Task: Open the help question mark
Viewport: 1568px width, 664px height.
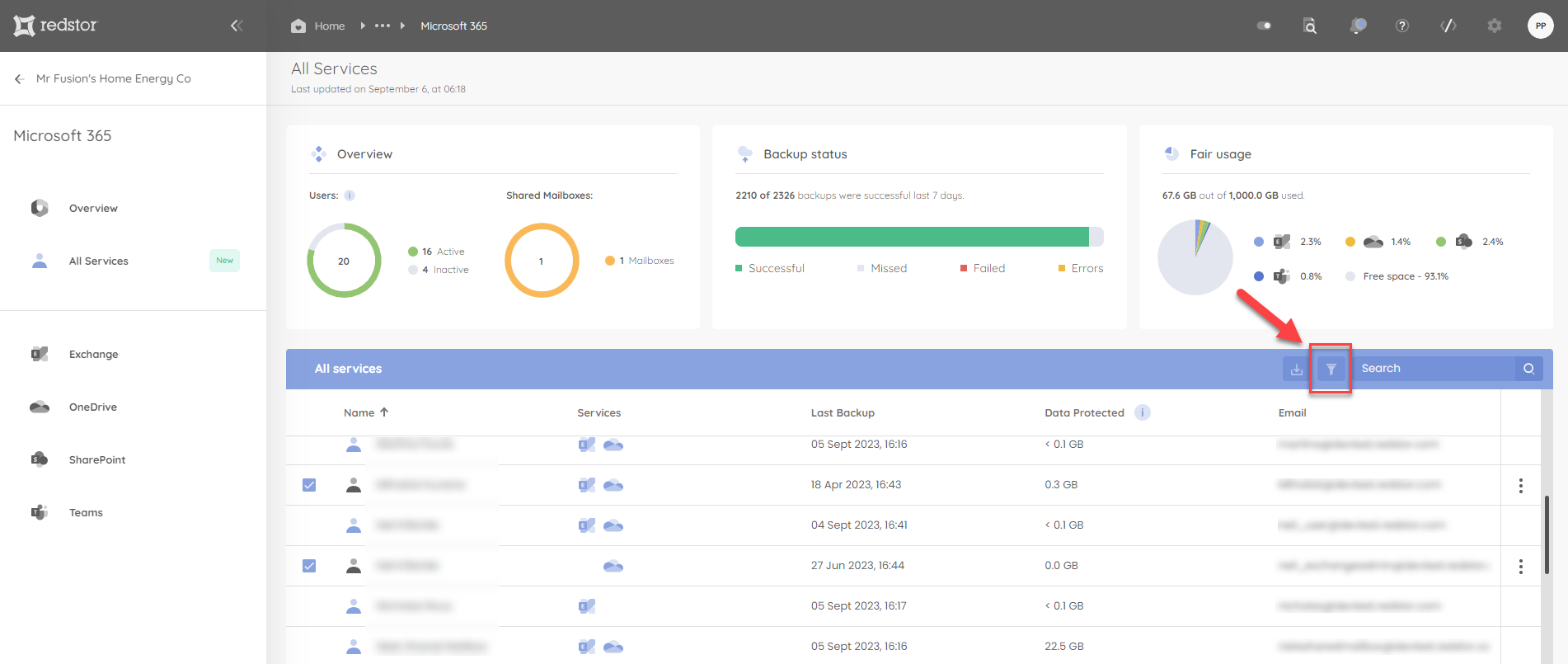Action: [x=1401, y=26]
